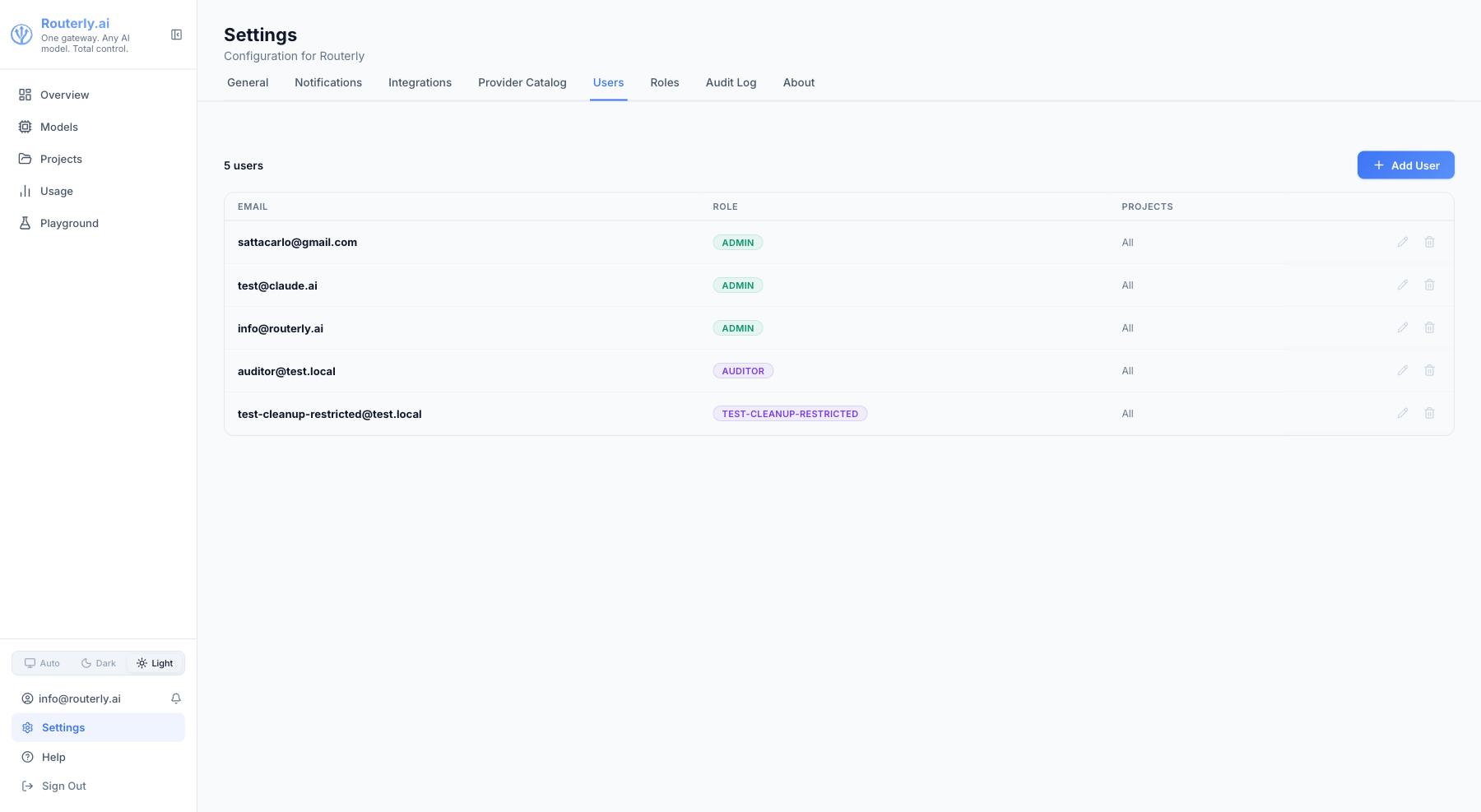1481x812 pixels.
Task: Click the test@claude.ai email cell
Action: coord(277,285)
